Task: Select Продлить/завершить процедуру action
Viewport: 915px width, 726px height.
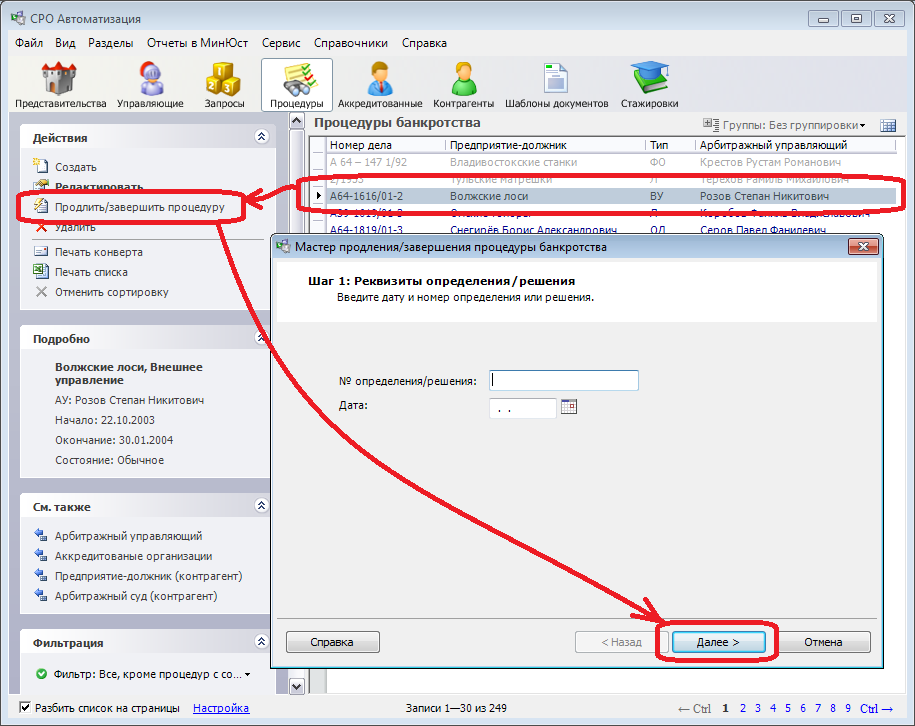Action: tap(139, 207)
